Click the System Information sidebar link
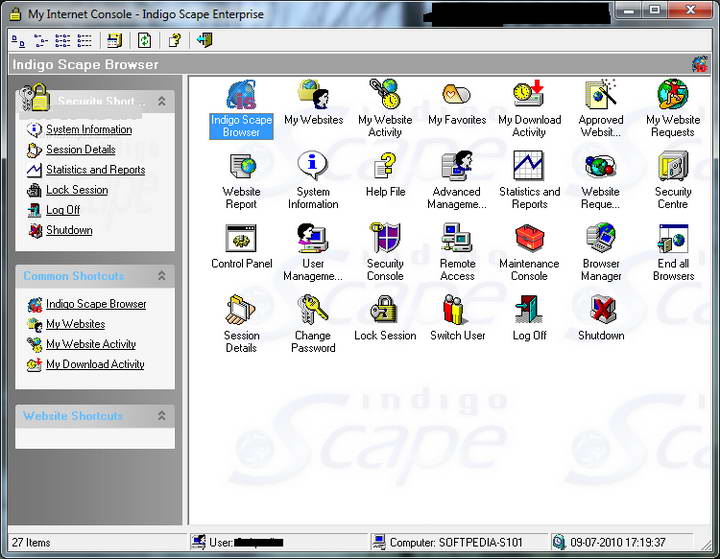This screenshot has width=720, height=559. point(89,130)
